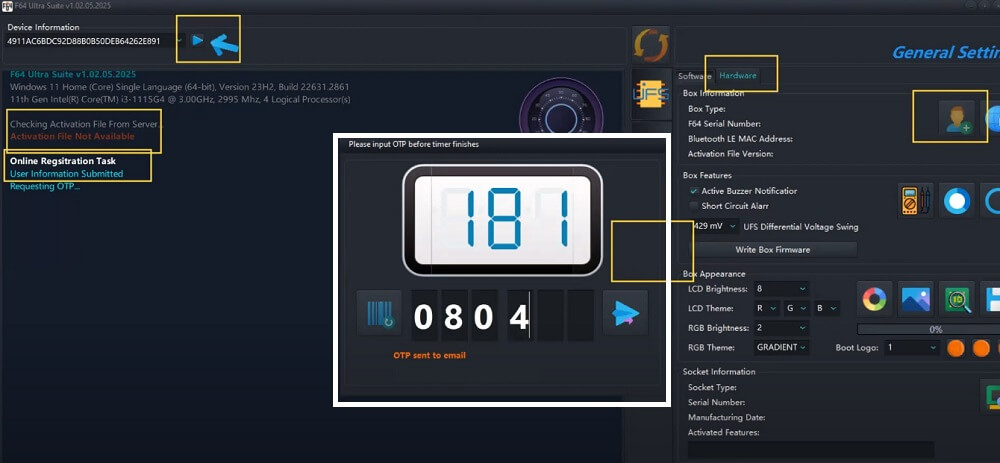Open the LCD Theme G dropdown
The height and width of the screenshot is (463, 1000).
[797, 309]
